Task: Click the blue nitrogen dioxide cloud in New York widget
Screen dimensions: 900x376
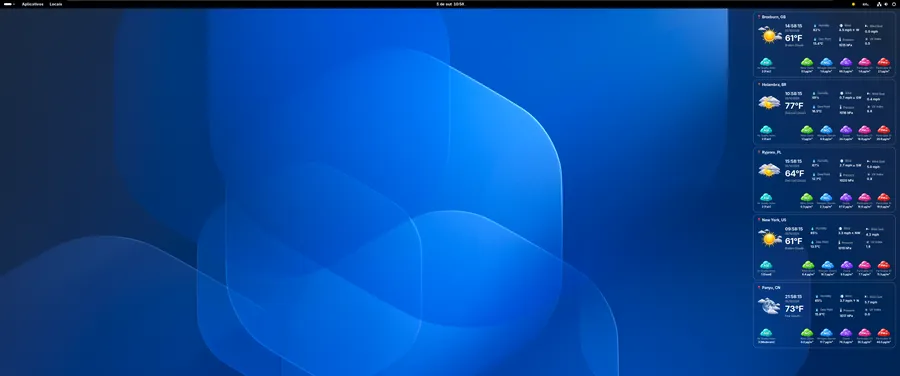Action: (827, 265)
